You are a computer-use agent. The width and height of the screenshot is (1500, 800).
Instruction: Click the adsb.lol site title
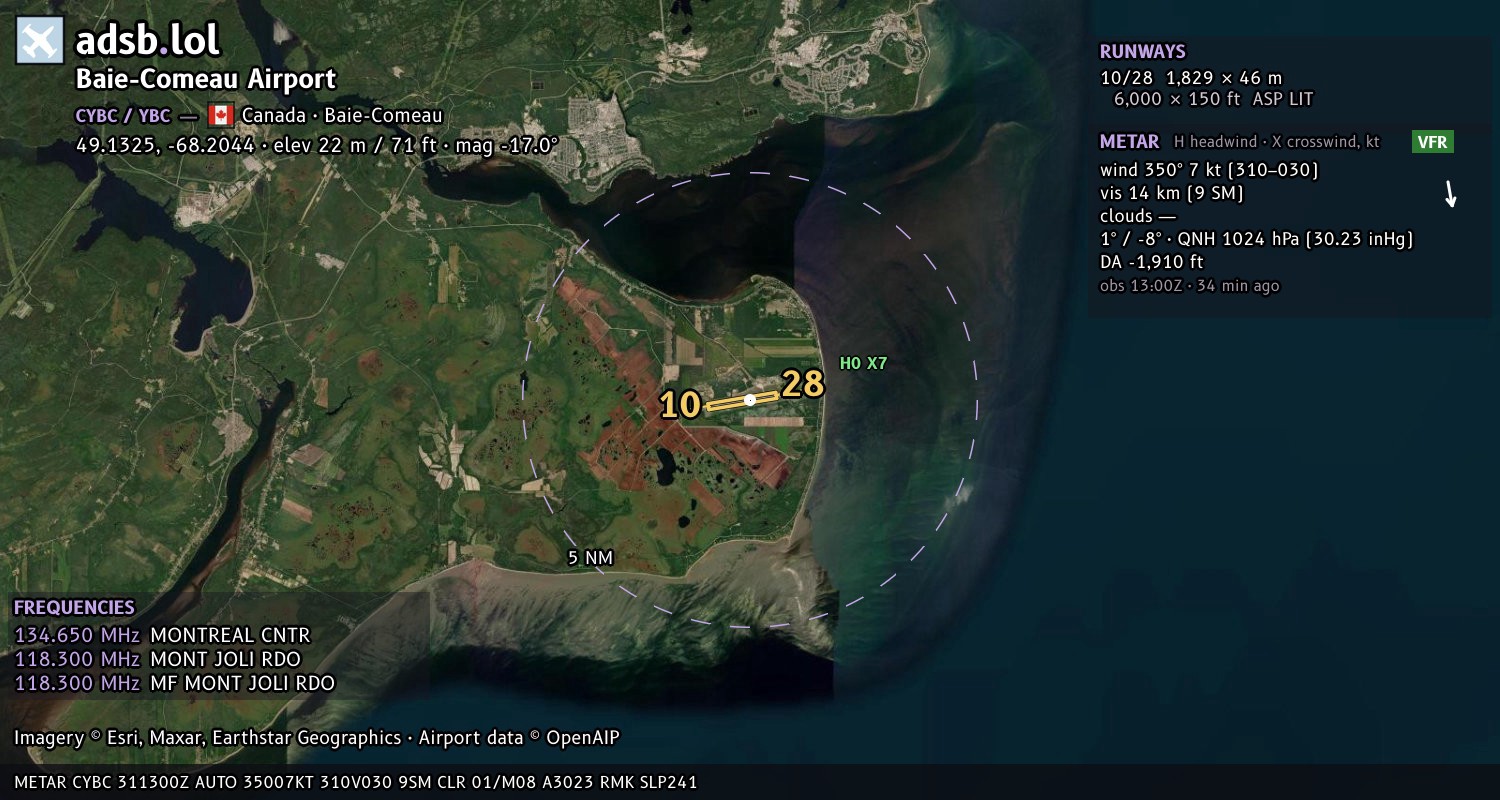tap(148, 41)
